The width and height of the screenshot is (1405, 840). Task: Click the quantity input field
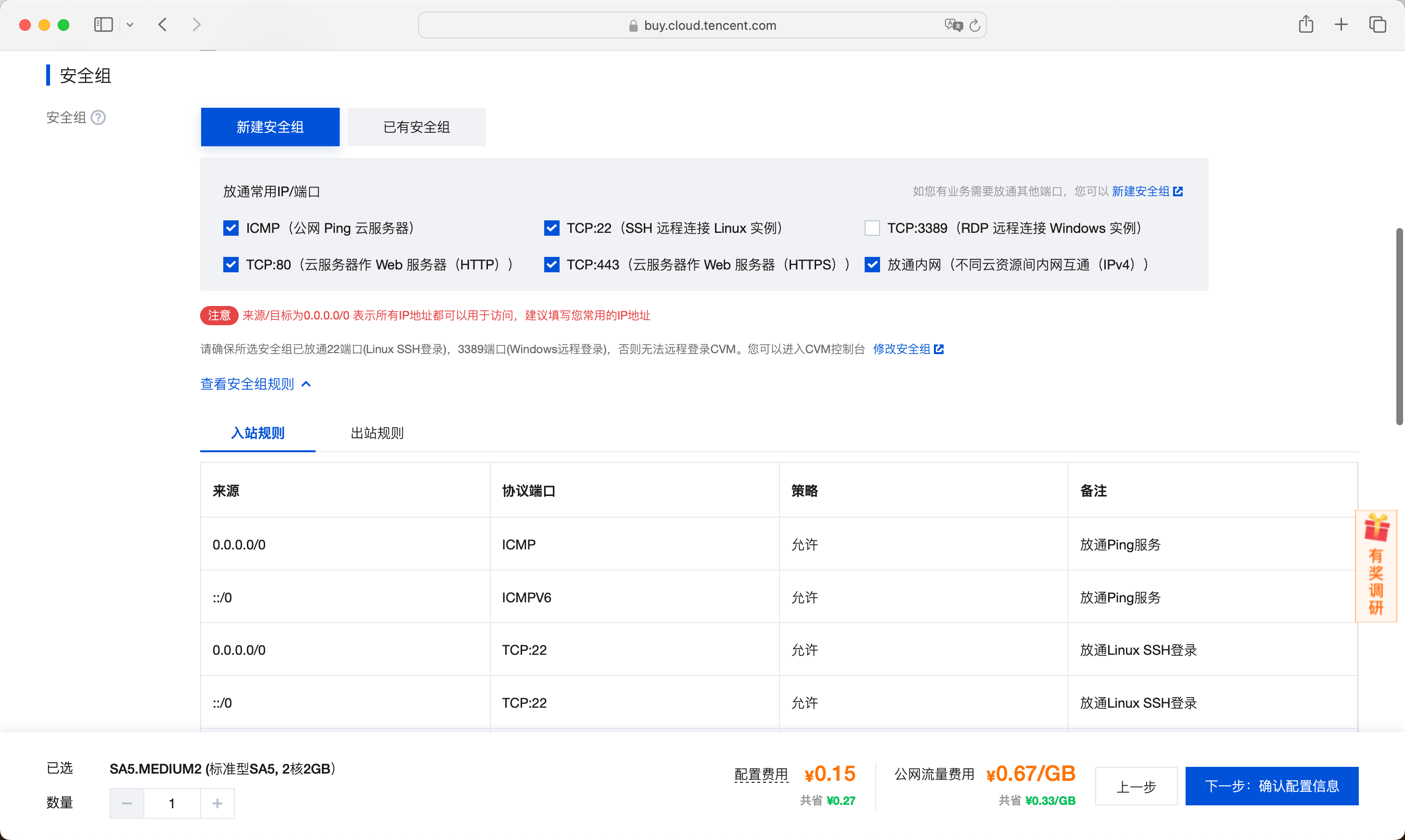(x=171, y=802)
